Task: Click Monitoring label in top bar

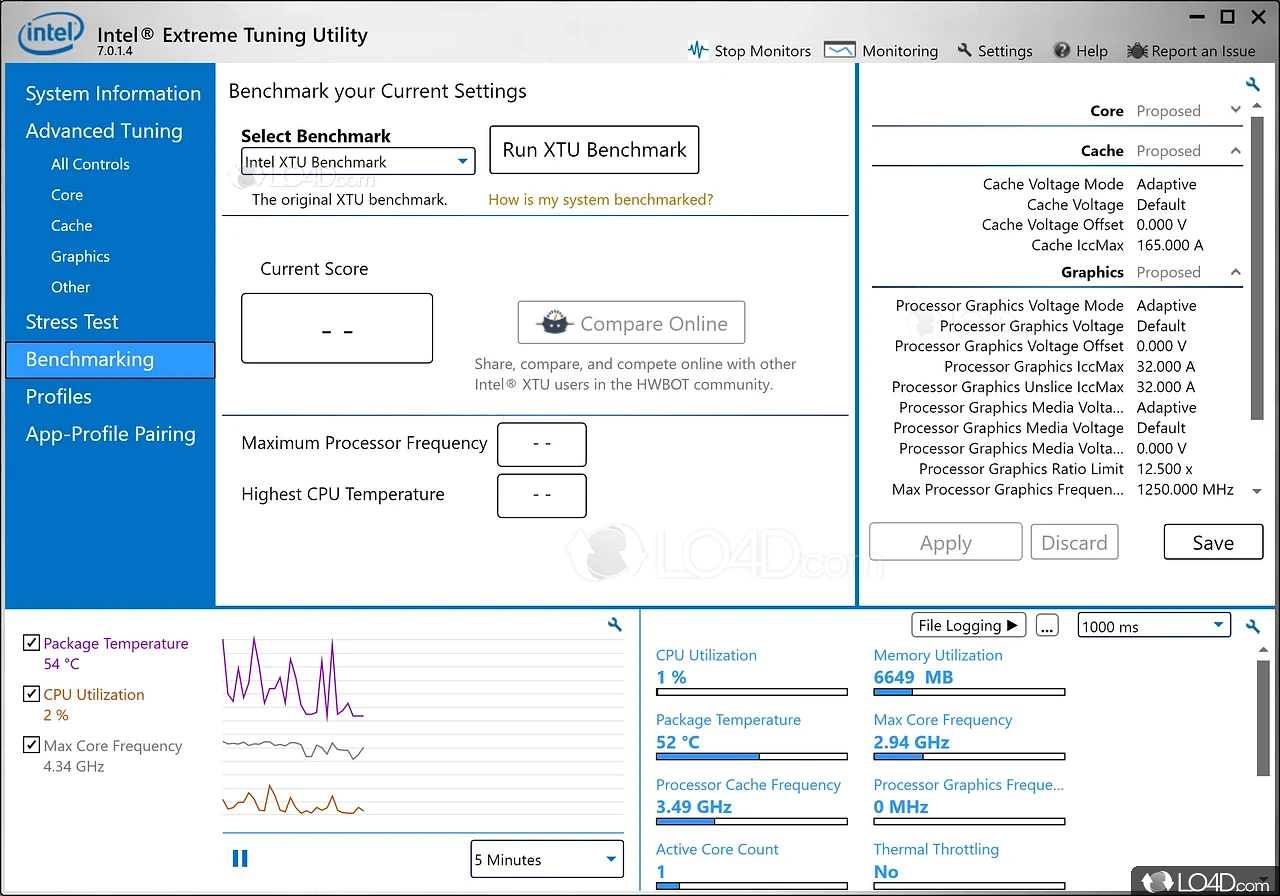Action: tap(900, 51)
